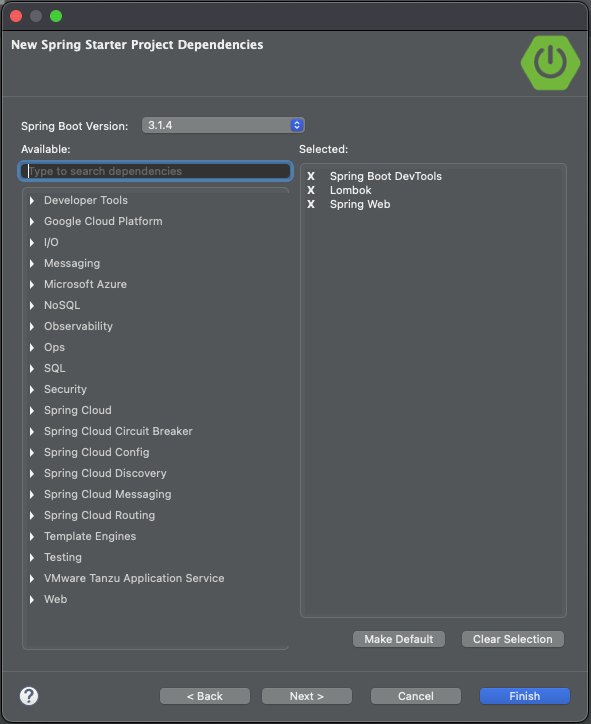This screenshot has height=724, width=591.
Task: Expand the Web category triangle
Action: point(32,599)
